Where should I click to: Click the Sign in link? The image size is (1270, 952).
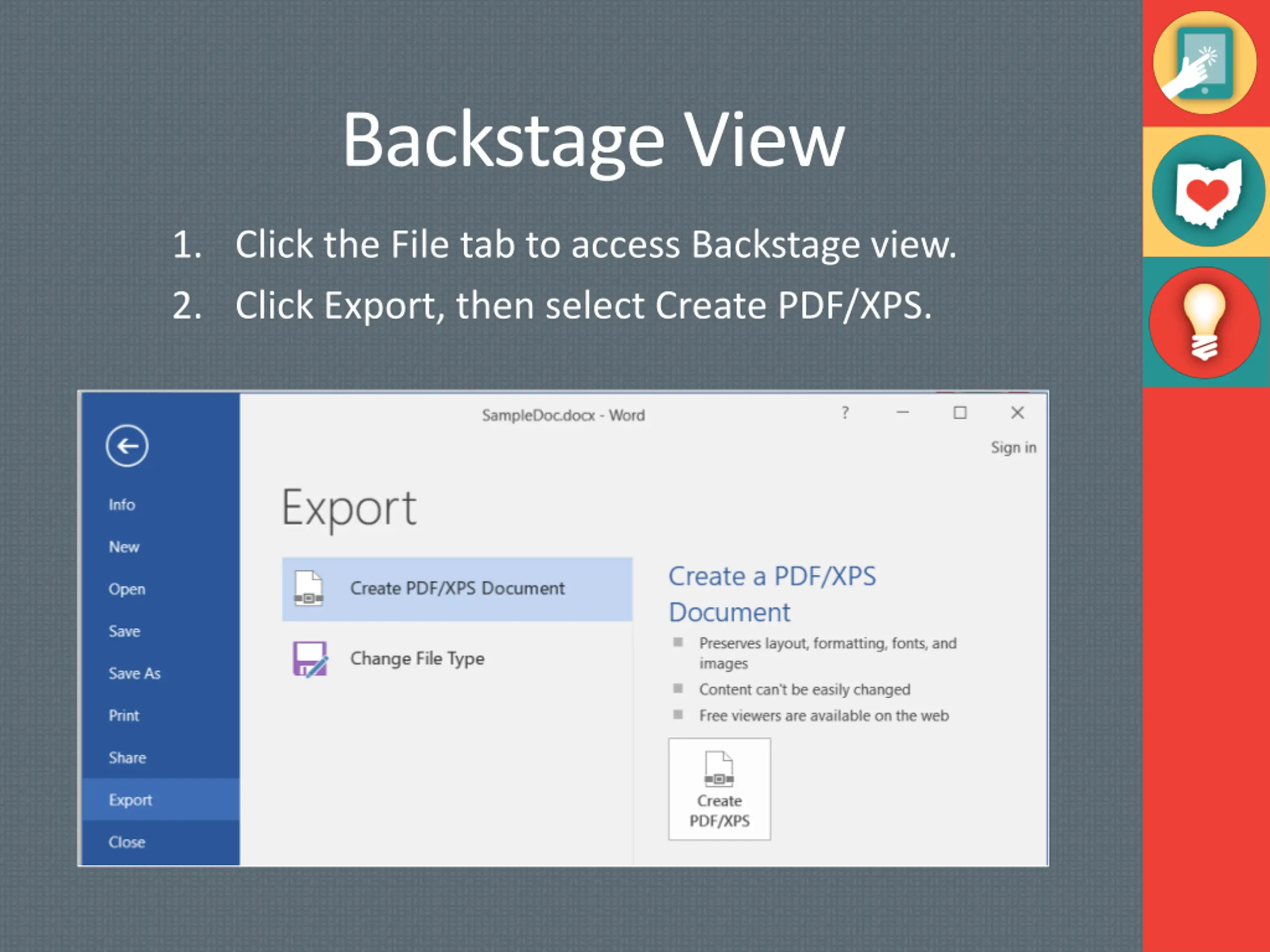1014,448
